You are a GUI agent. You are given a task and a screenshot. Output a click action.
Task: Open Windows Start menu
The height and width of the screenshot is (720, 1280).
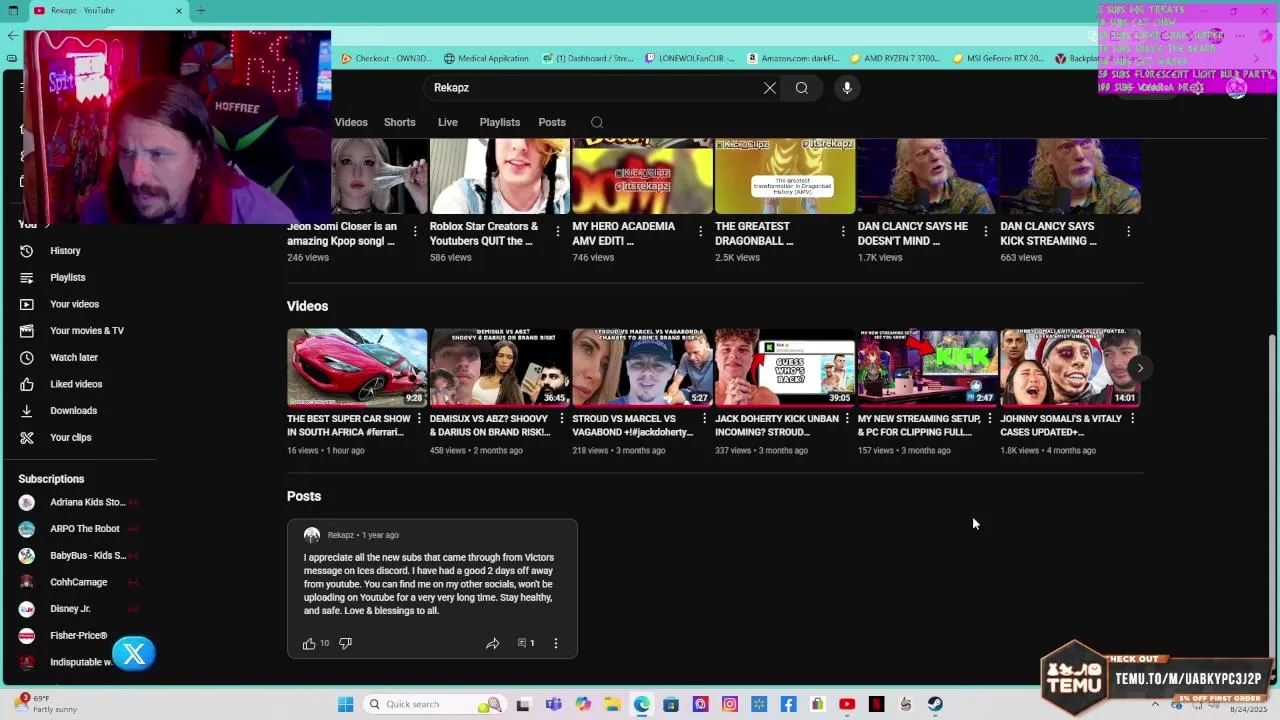click(x=345, y=704)
